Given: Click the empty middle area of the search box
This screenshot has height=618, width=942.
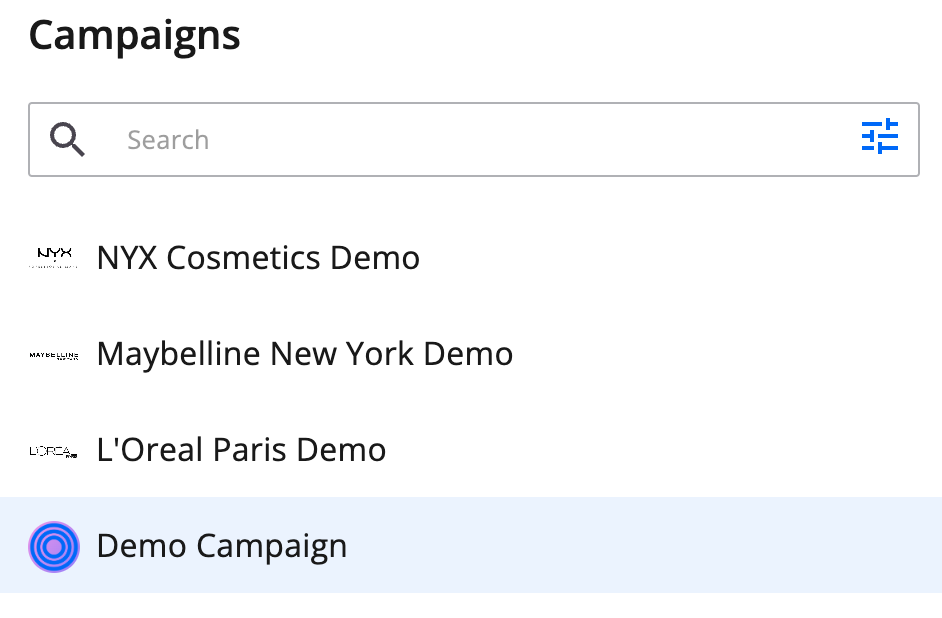Looking at the screenshot, I should tap(529, 139).
